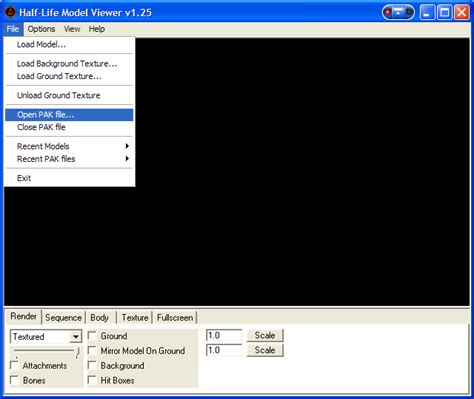Expand the Recent PAK files submenu
Image resolution: width=474 pixels, height=399 pixels.
pyautogui.click(x=69, y=159)
